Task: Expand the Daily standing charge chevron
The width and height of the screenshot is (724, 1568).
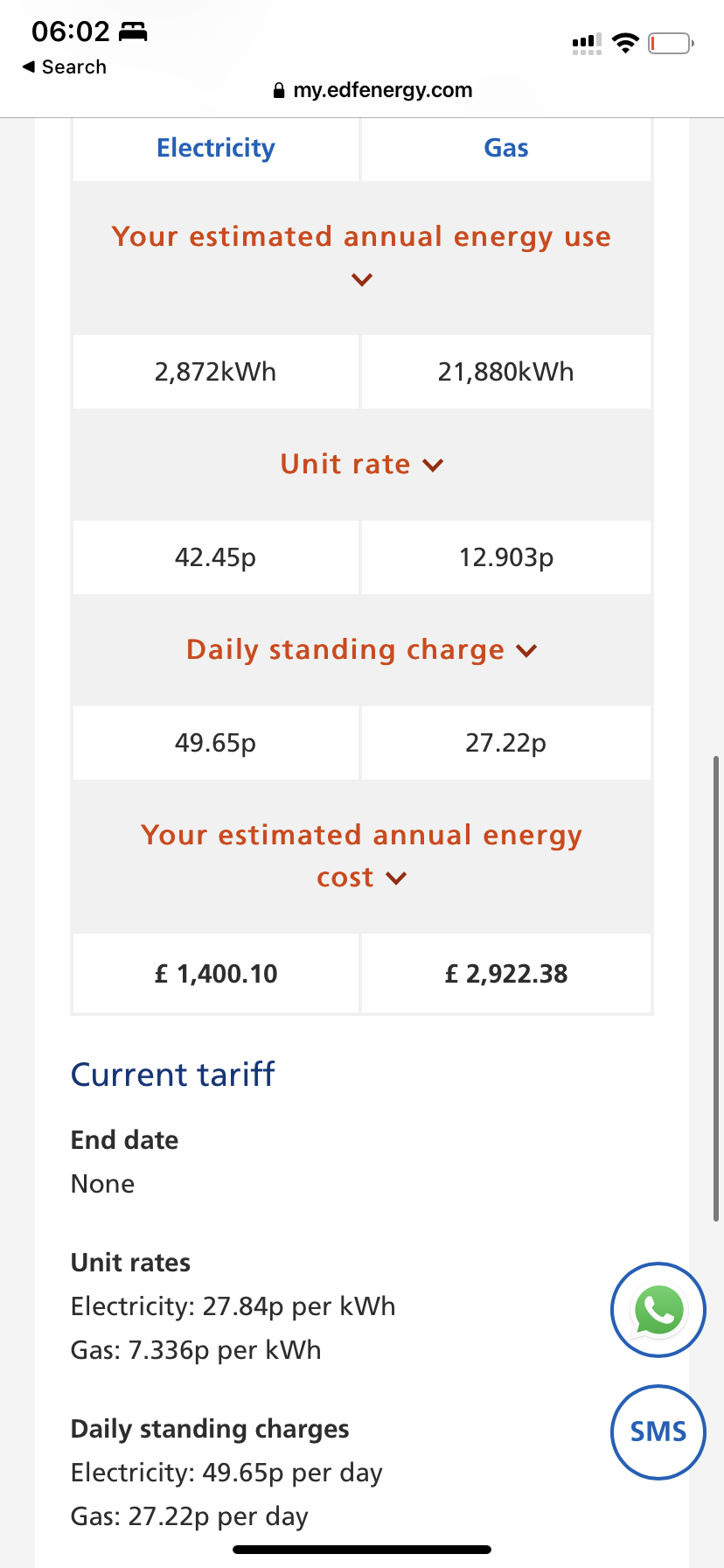Action: 526,650
